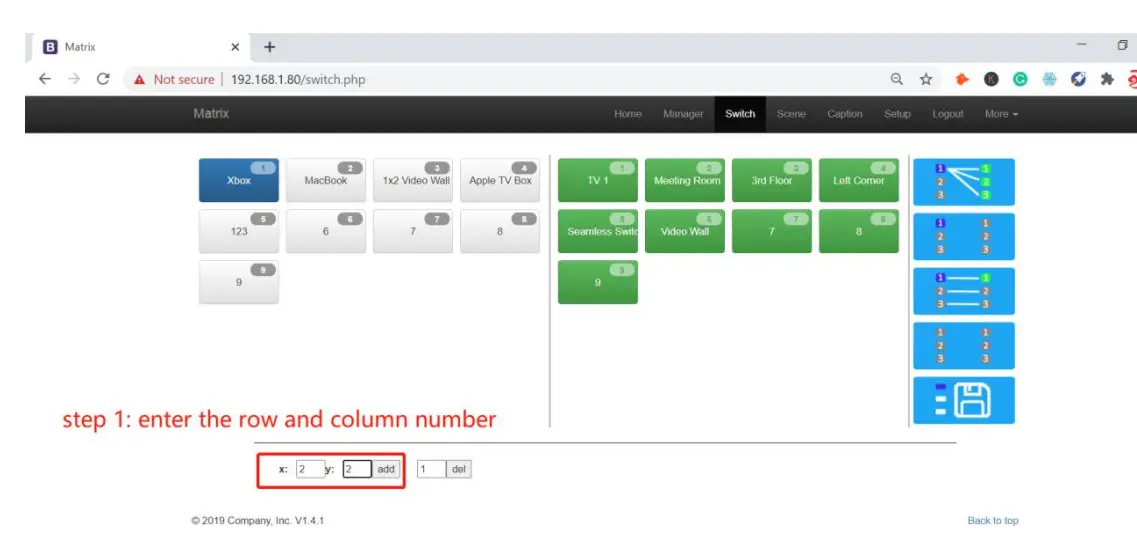Click the blue rocket extension icon
The width and height of the screenshot is (1137, 551).
(1078, 80)
